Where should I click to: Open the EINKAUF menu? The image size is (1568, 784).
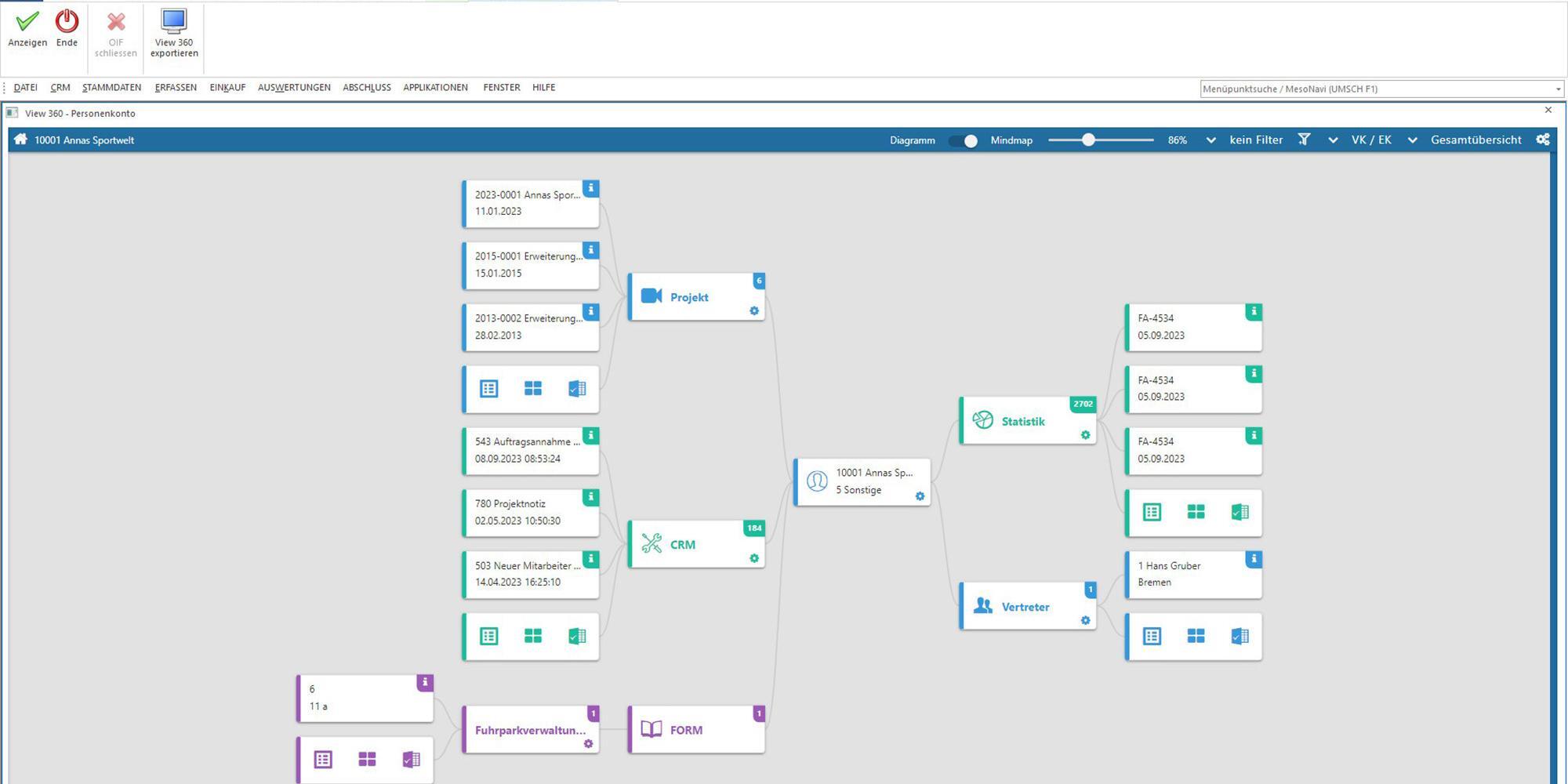click(227, 88)
